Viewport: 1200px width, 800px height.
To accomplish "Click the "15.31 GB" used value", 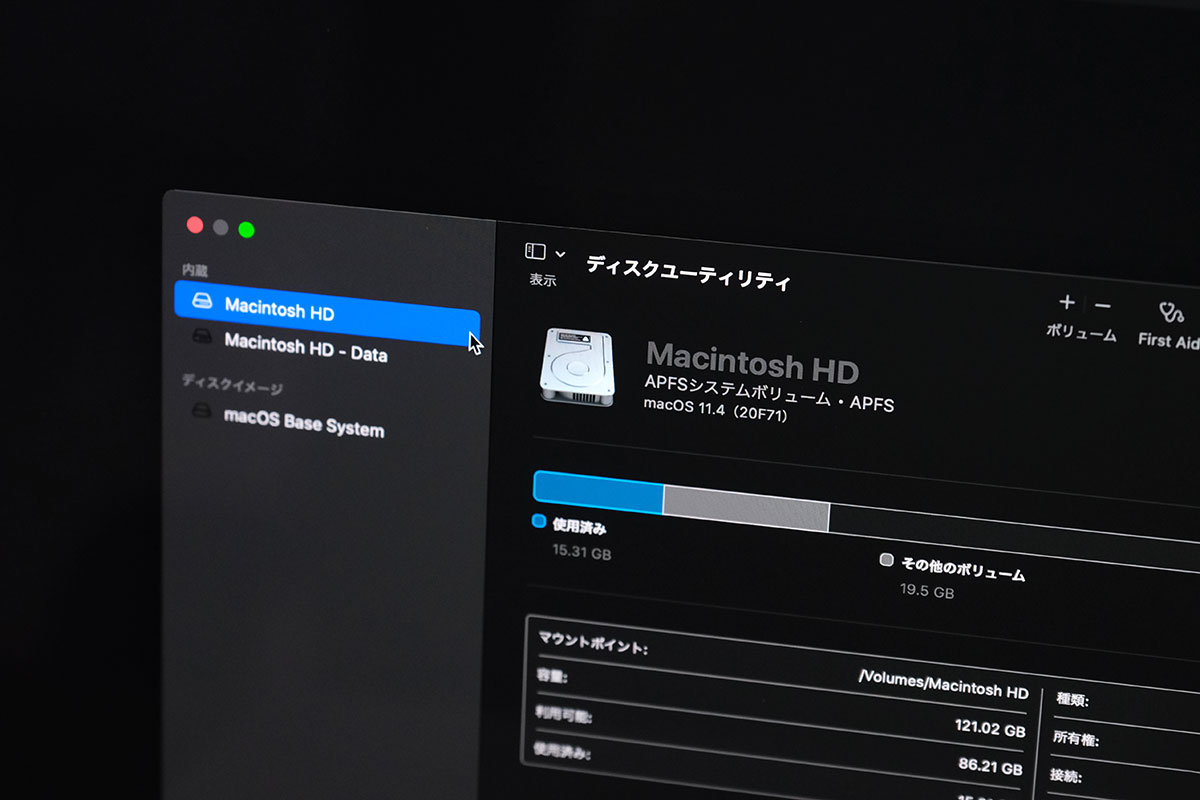I will [x=581, y=551].
